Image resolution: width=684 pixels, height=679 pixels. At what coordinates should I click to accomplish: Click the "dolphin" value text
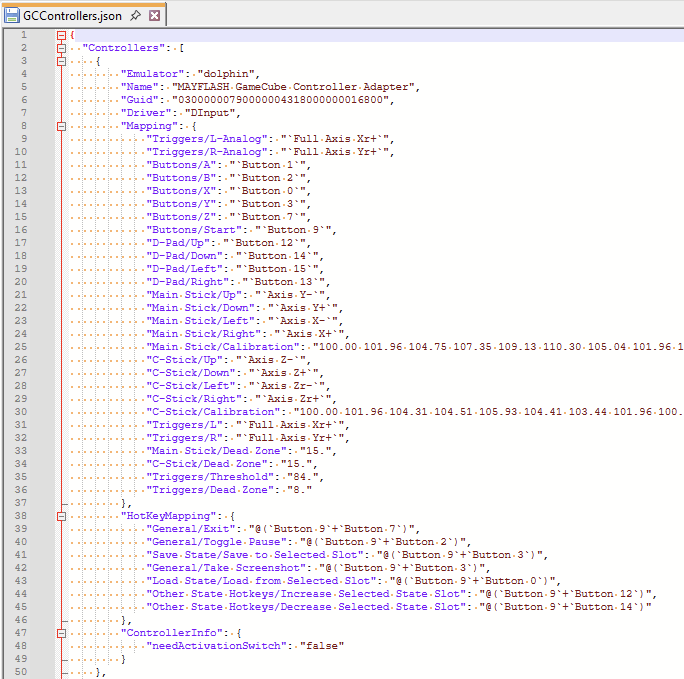coord(229,74)
